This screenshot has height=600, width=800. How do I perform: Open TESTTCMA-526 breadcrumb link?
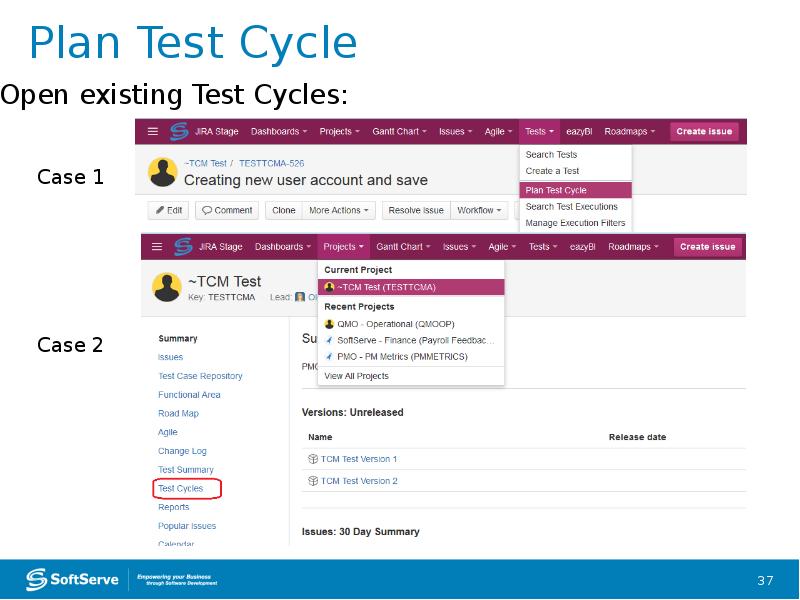coord(271,163)
